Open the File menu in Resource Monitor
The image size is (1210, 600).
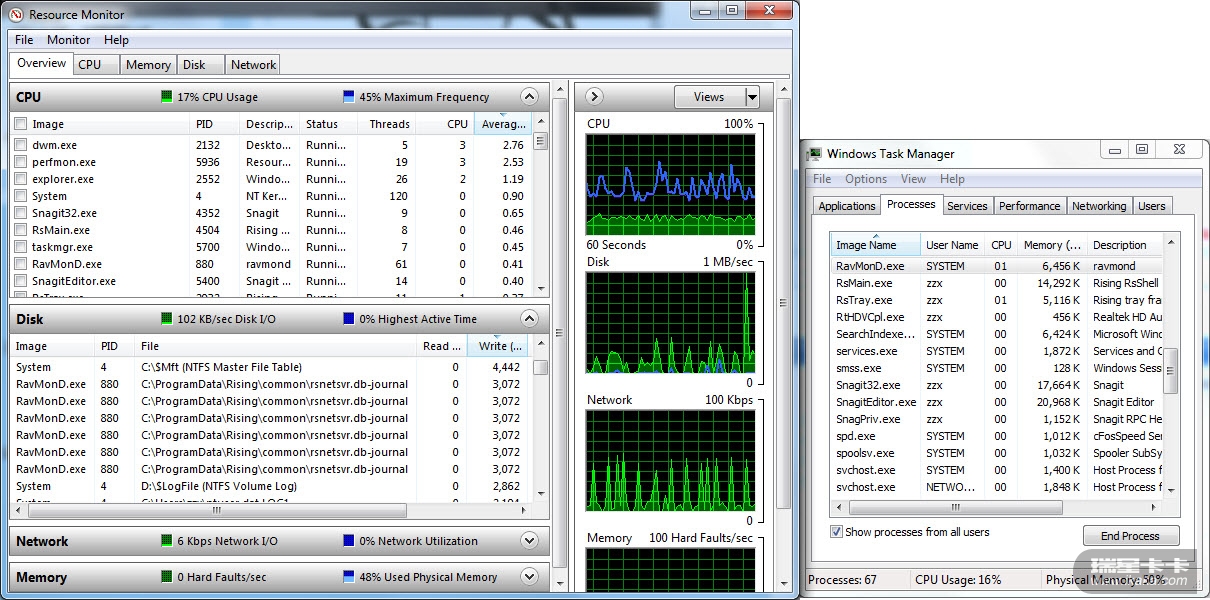(x=24, y=40)
